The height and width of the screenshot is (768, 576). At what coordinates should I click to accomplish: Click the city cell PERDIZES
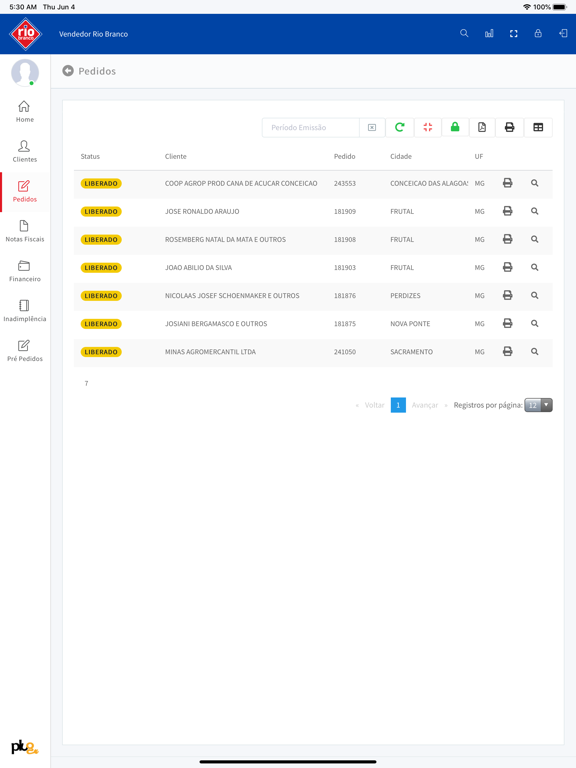(405, 295)
